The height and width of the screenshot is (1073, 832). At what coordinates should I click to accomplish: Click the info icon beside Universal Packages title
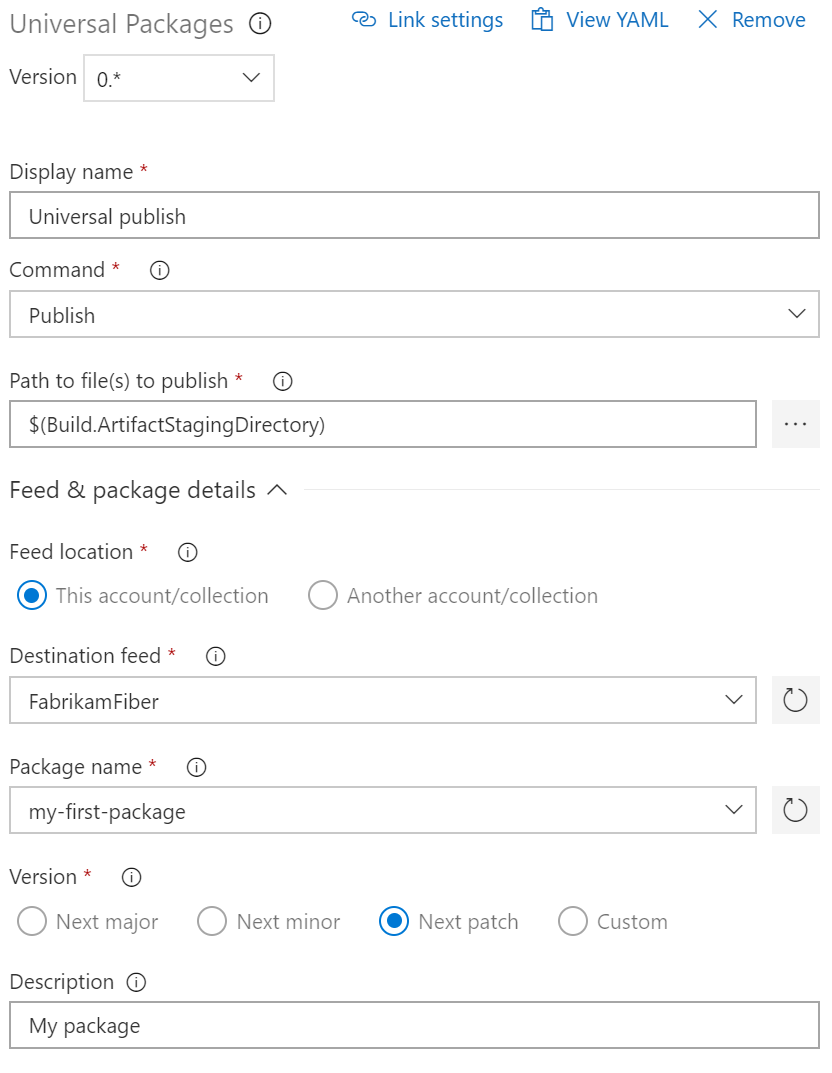pyautogui.click(x=260, y=25)
